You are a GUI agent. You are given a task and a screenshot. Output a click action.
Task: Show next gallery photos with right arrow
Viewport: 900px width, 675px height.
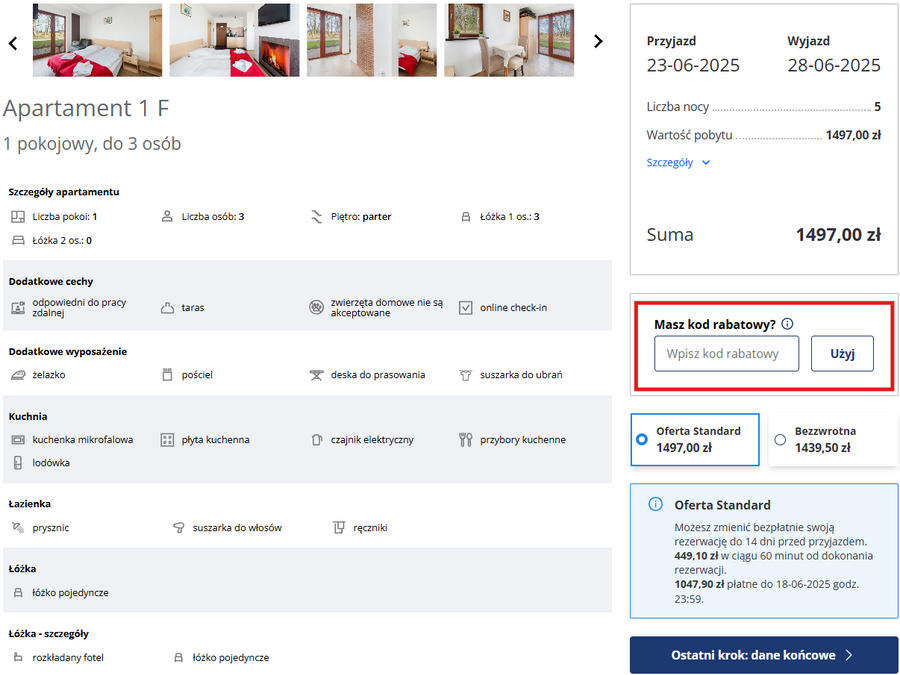tap(598, 42)
